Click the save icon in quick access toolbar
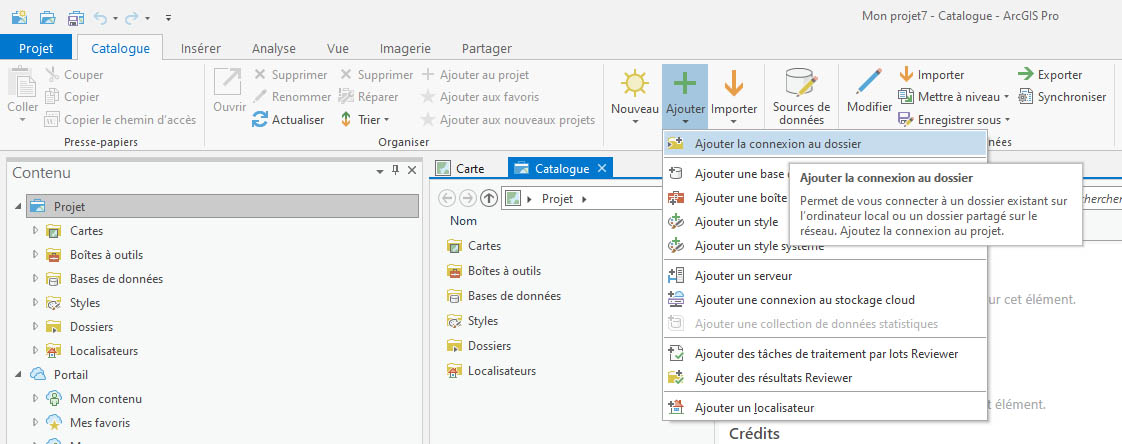1122x444 pixels. click(x=76, y=17)
